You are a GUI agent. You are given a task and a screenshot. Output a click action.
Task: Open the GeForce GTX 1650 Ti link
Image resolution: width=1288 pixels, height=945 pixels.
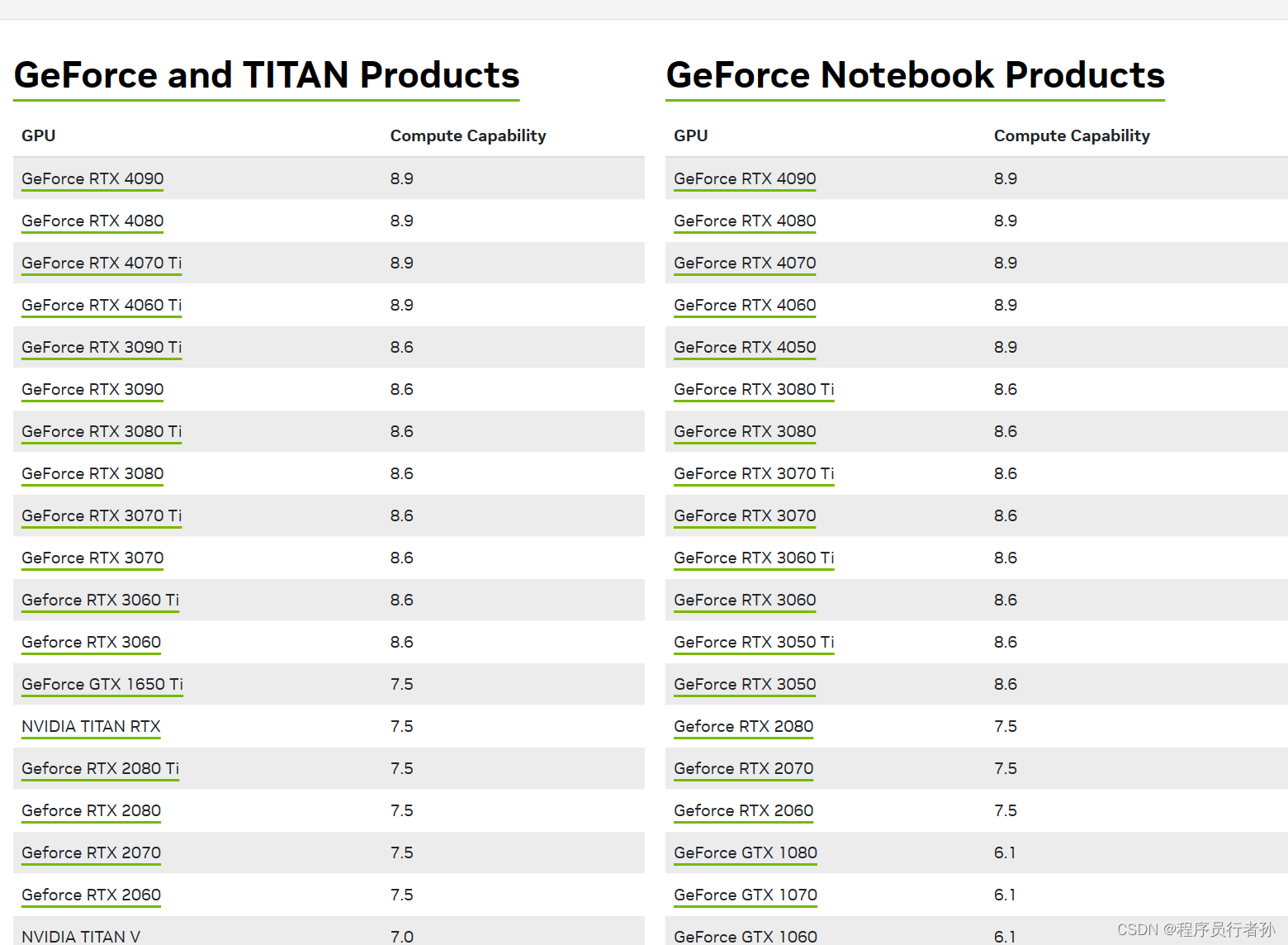(102, 684)
